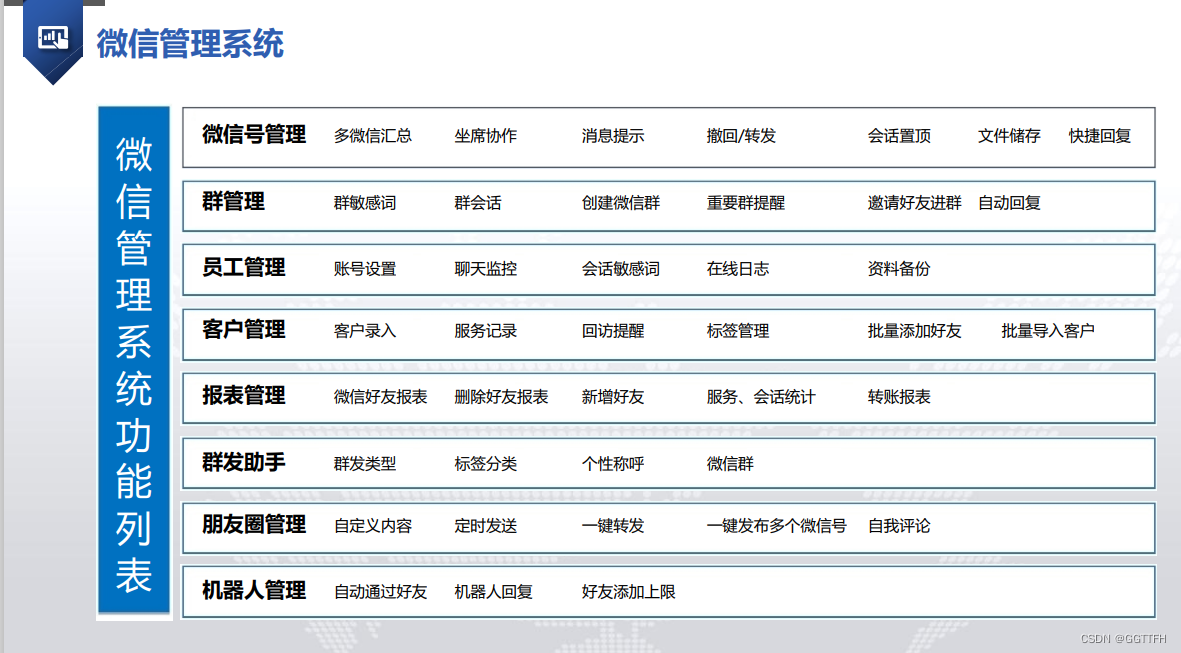
Task: Select the 微信好友报表 item
Action: tap(380, 397)
